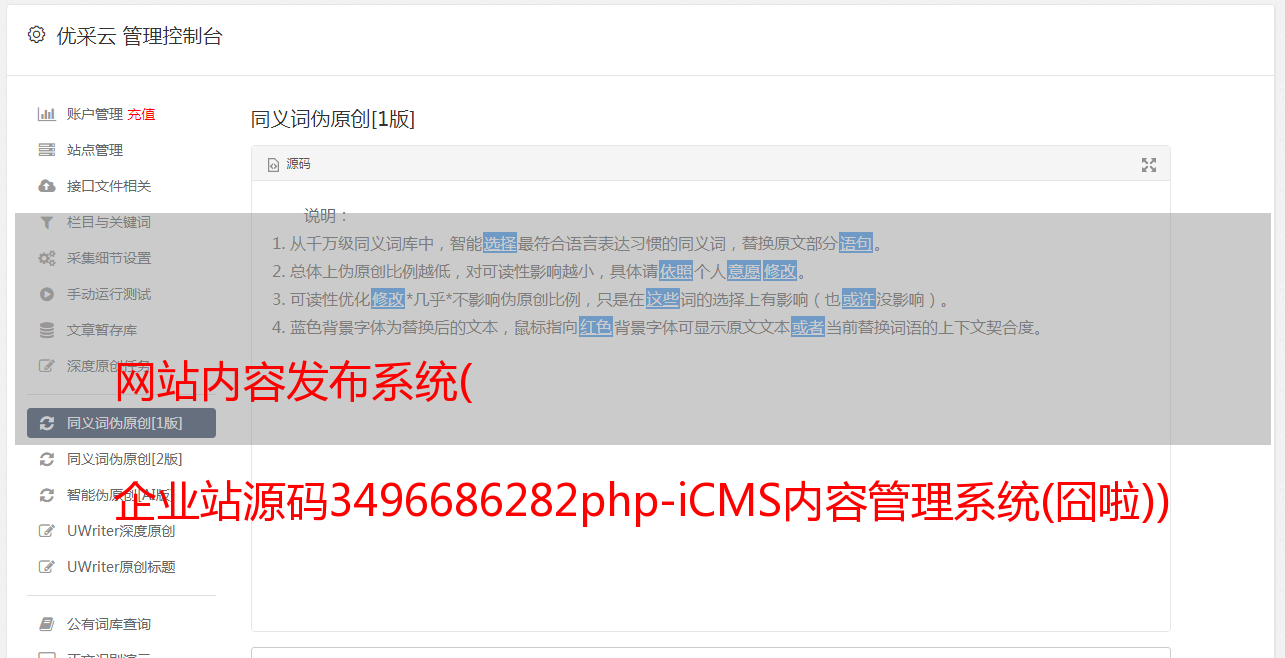
Task: Click the play circle icon for 手动运行测试
Action: pyautogui.click(x=46, y=294)
